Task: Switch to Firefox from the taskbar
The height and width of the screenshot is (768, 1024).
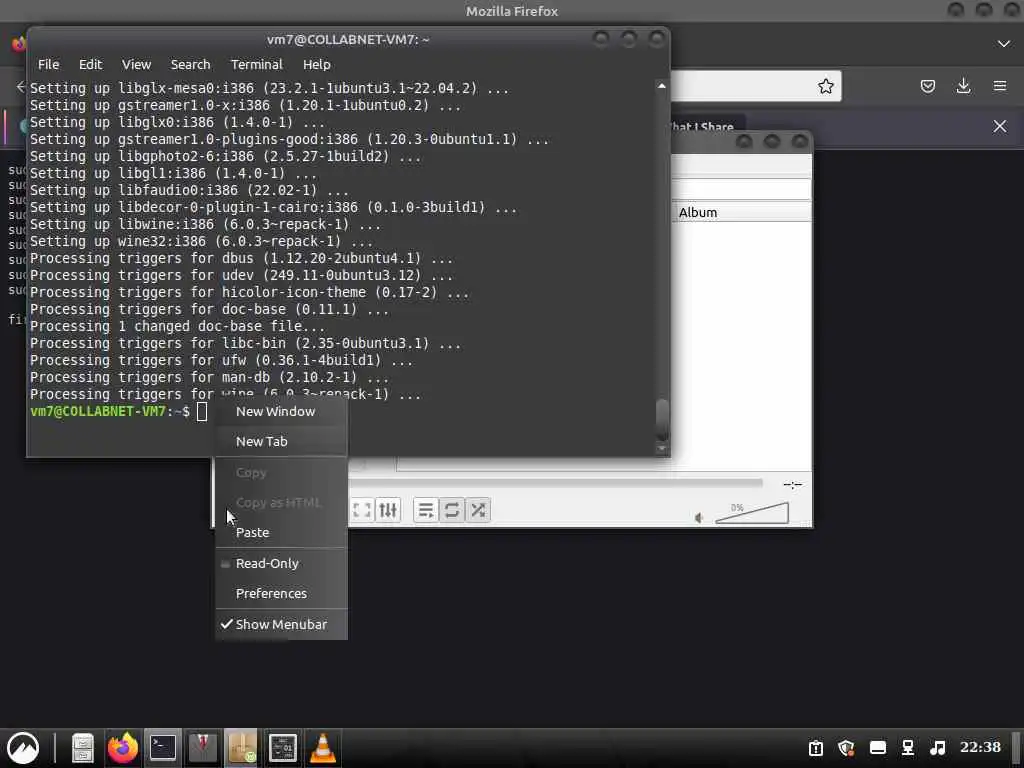Action: tap(123, 747)
